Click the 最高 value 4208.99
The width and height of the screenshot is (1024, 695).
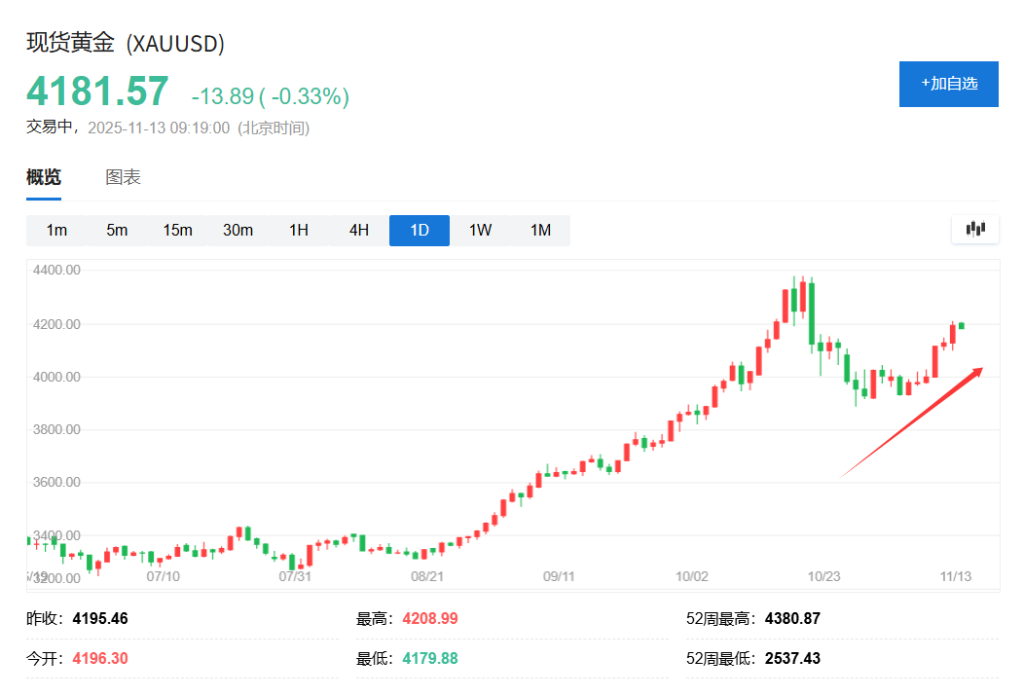tap(430, 618)
